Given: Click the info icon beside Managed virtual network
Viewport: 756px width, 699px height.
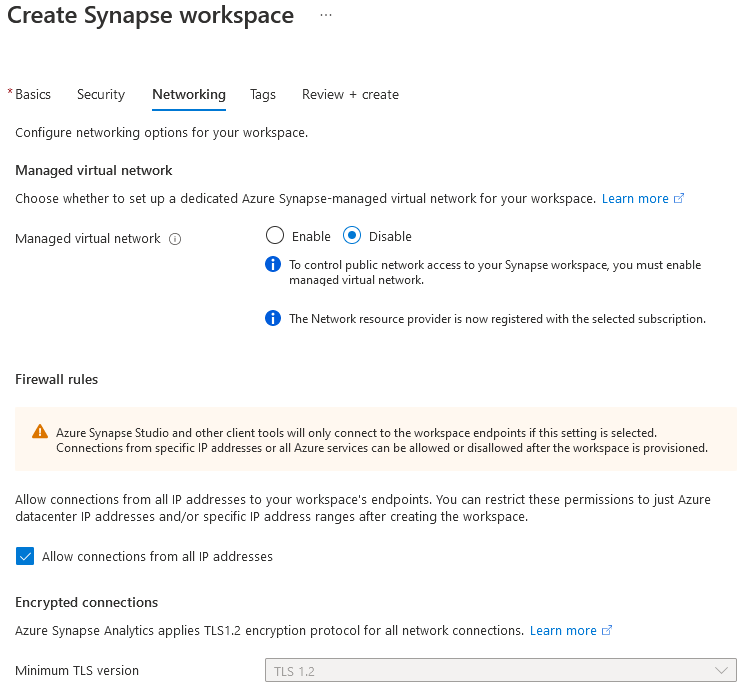Looking at the screenshot, I should 175,239.
